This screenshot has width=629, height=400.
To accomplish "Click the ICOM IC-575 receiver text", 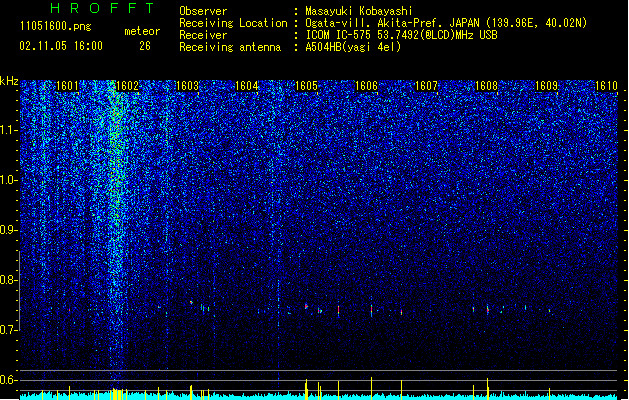I will tap(401, 35).
